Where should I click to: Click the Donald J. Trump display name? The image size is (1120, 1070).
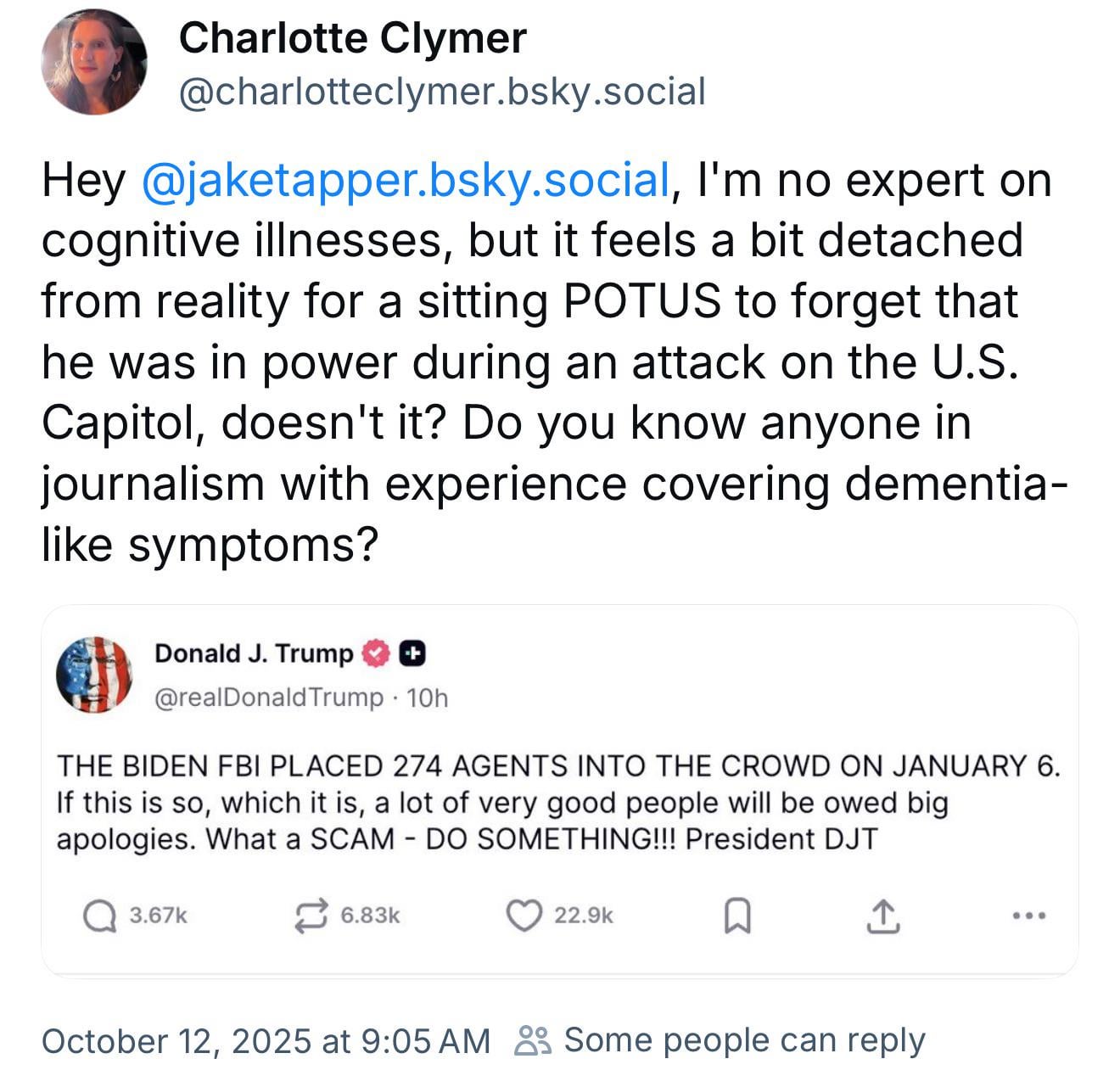click(x=254, y=653)
